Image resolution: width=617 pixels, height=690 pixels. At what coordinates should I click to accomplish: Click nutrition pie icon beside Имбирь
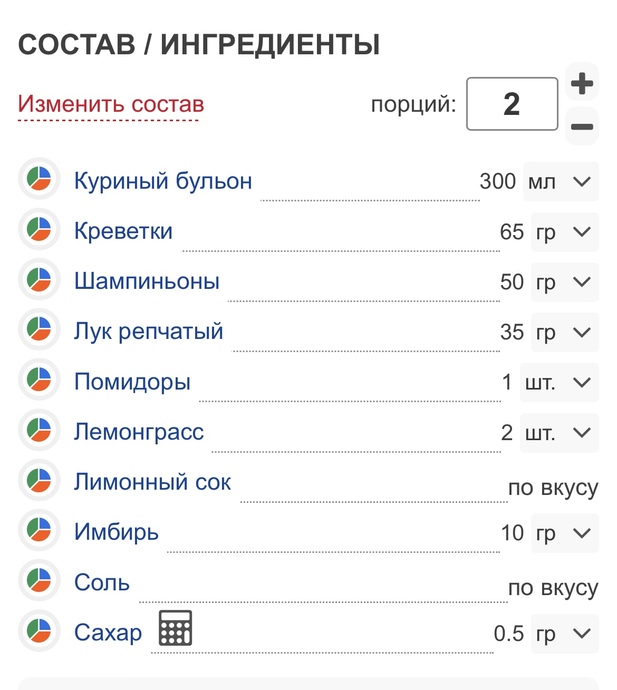tap(39, 530)
